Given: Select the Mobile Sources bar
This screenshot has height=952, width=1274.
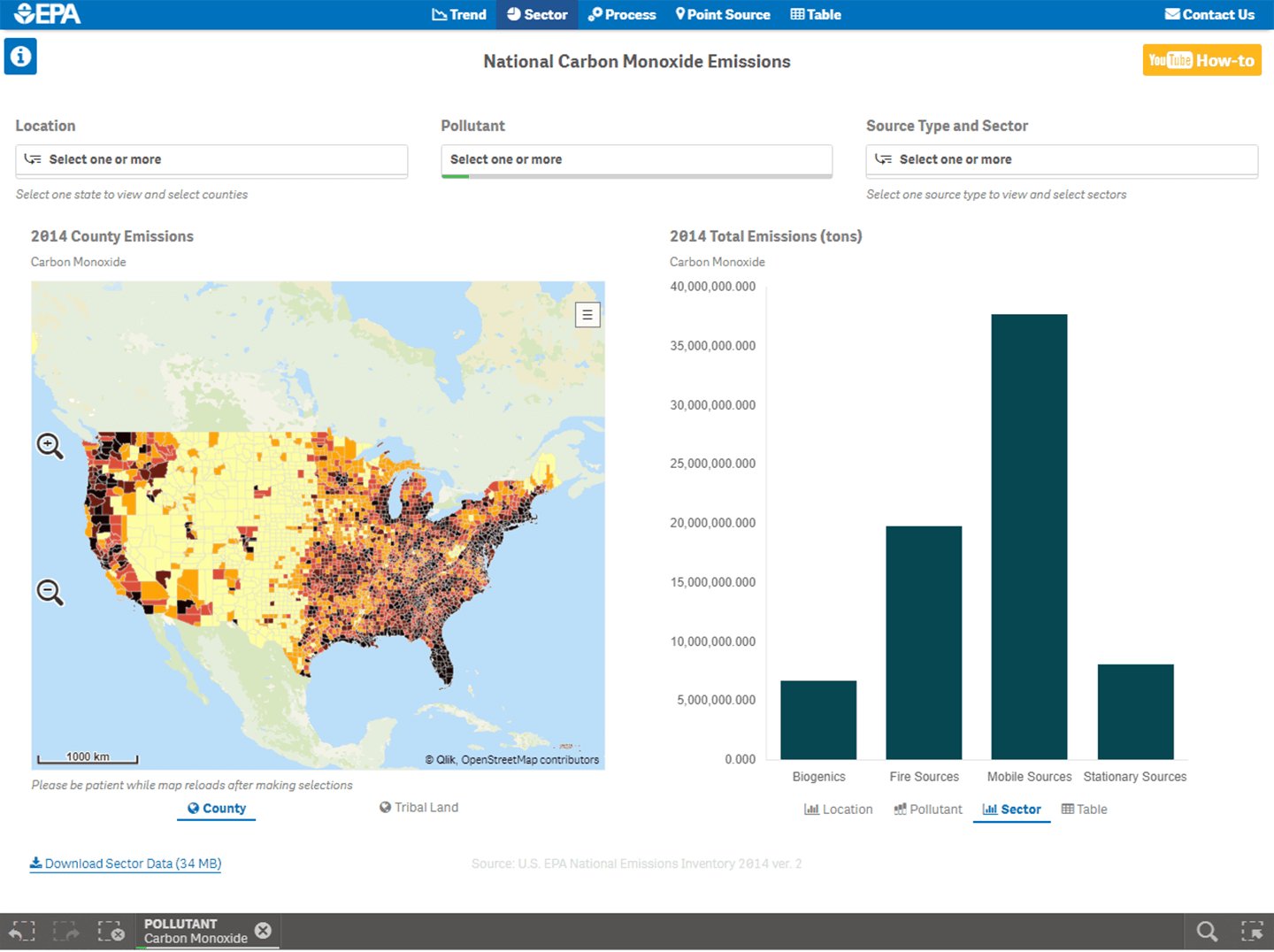Looking at the screenshot, I should [x=1029, y=536].
